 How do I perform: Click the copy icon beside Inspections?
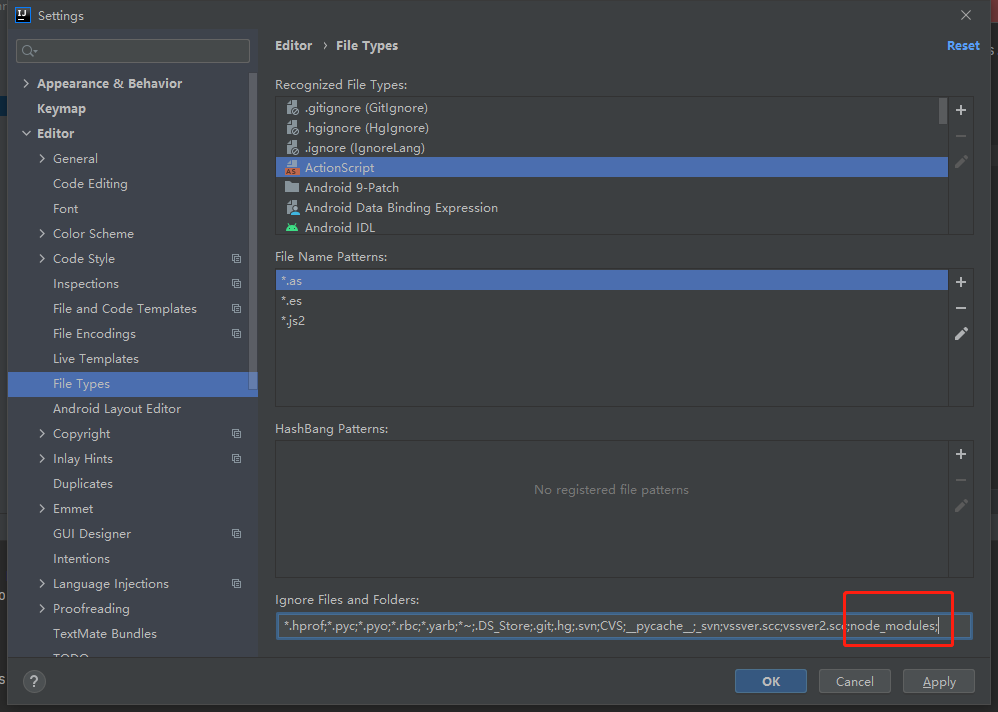tap(236, 284)
